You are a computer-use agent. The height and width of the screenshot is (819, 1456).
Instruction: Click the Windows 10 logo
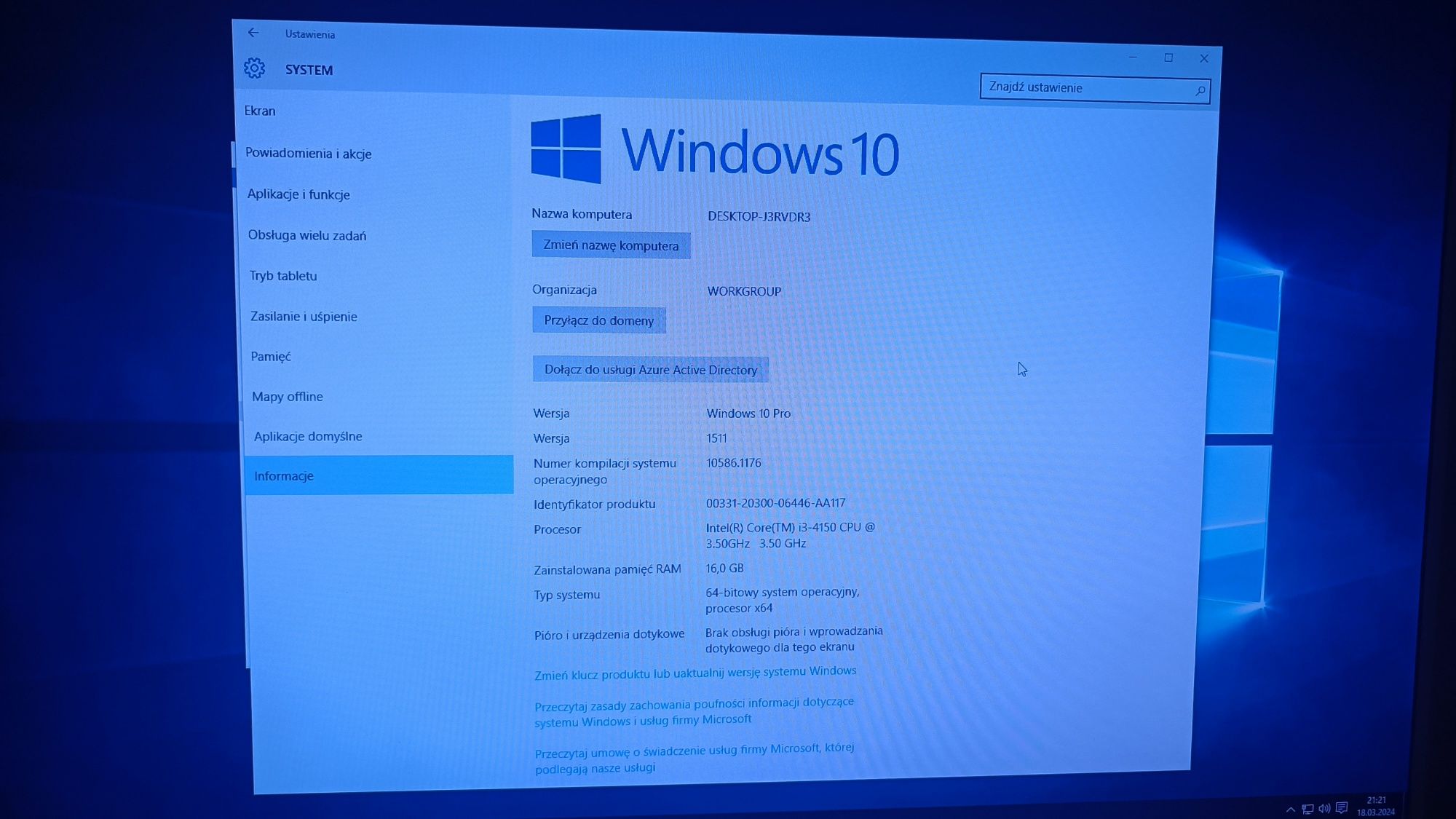click(715, 150)
